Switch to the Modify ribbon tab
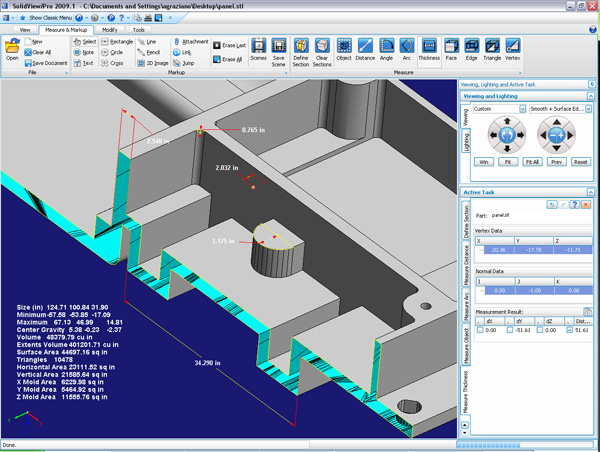Viewport: 600px width, 452px height. coord(110,30)
